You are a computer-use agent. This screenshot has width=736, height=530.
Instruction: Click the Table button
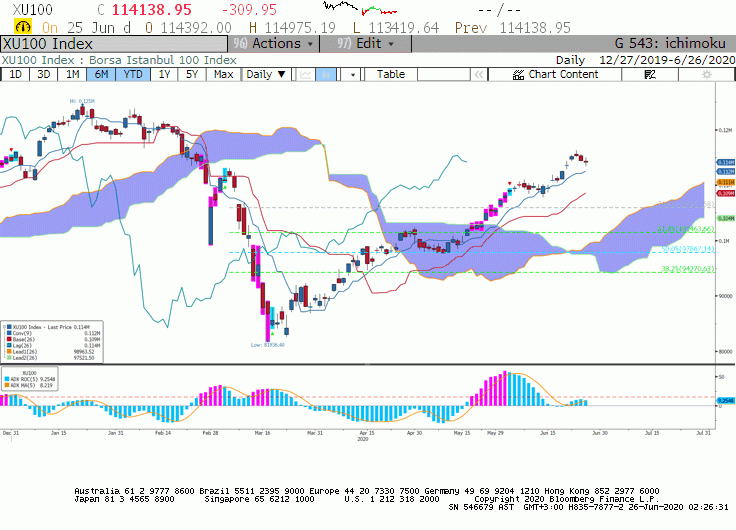(x=391, y=75)
